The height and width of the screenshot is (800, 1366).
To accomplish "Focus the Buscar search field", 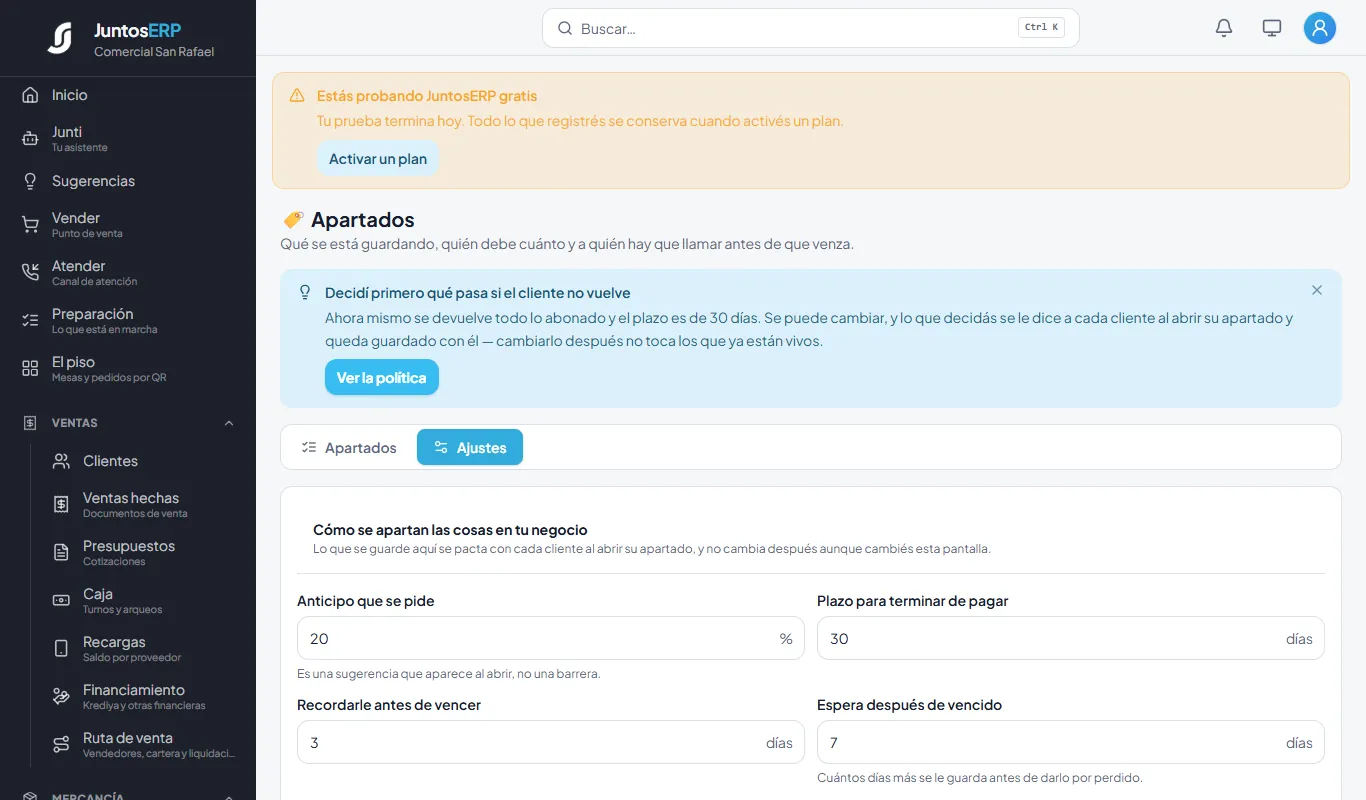I will 810,28.
